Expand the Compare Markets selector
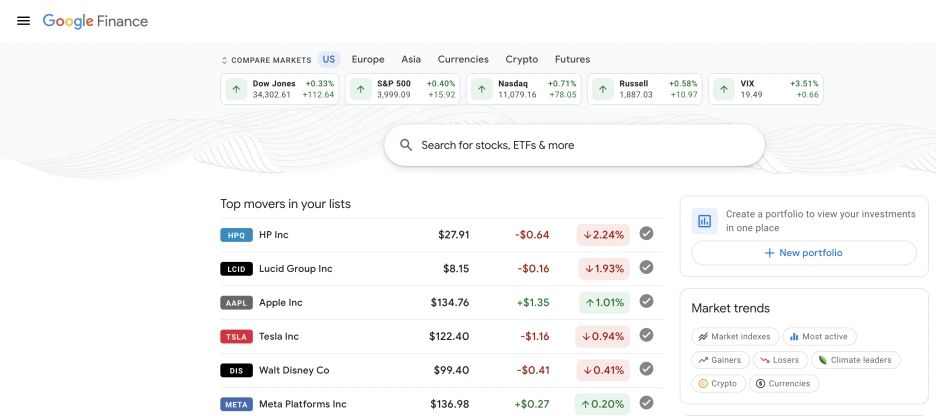936x416 pixels. pyautogui.click(x=265, y=60)
